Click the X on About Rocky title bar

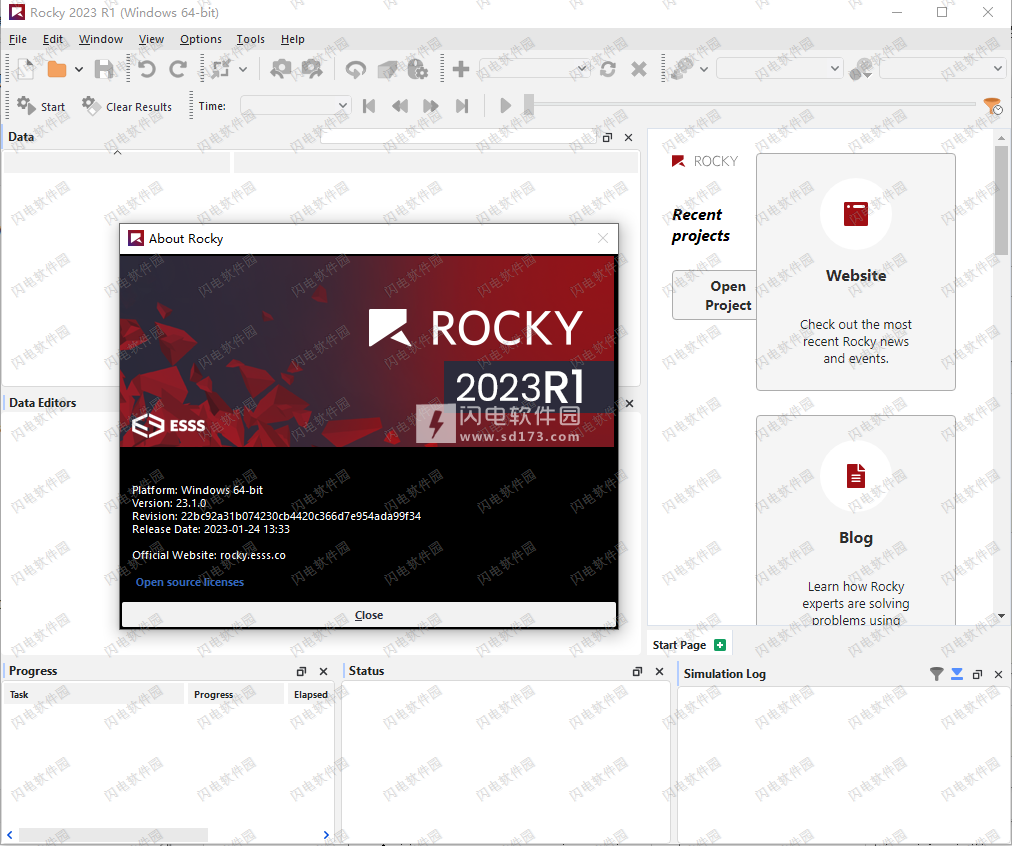pos(603,238)
